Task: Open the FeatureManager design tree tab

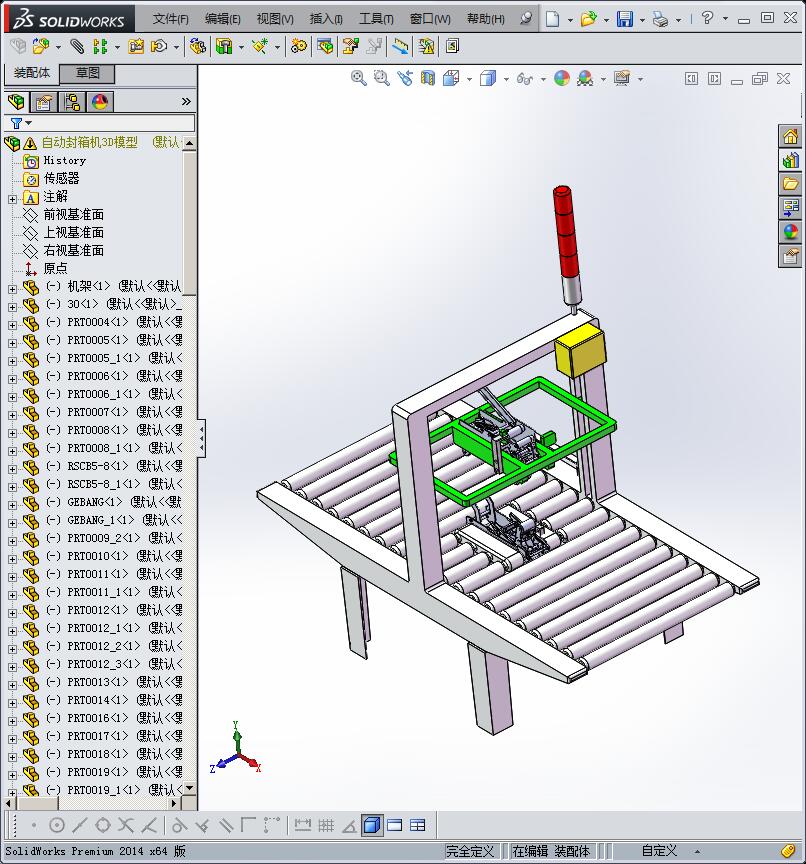Action: tap(17, 102)
